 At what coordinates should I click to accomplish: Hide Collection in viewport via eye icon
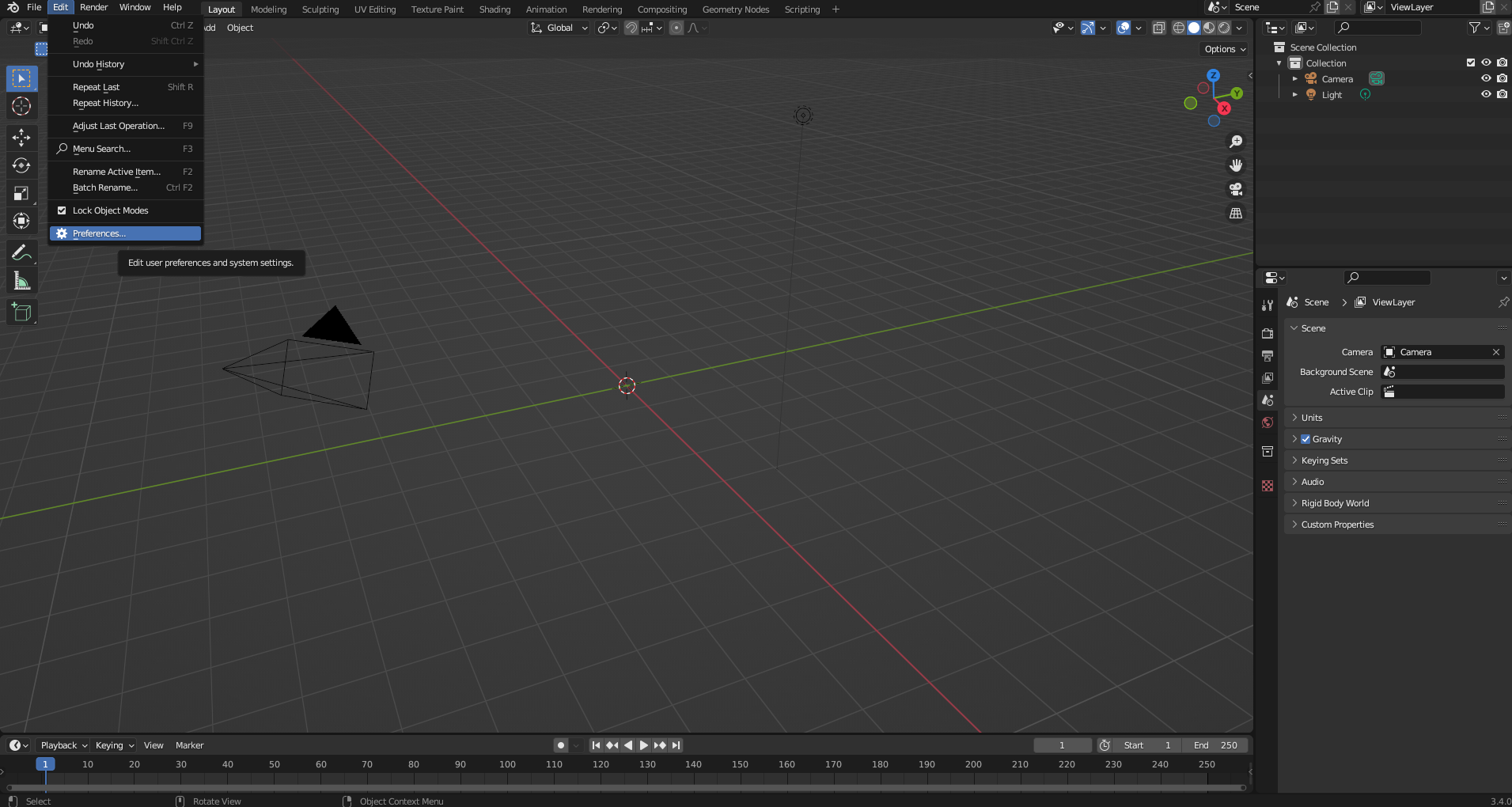pyautogui.click(x=1486, y=63)
